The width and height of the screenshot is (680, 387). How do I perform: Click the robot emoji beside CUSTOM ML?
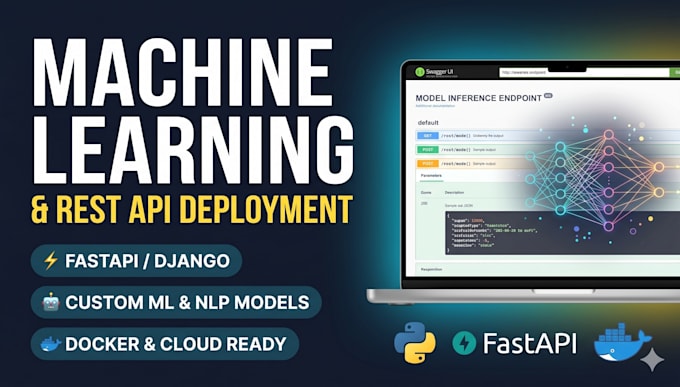pyautogui.click(x=51, y=302)
